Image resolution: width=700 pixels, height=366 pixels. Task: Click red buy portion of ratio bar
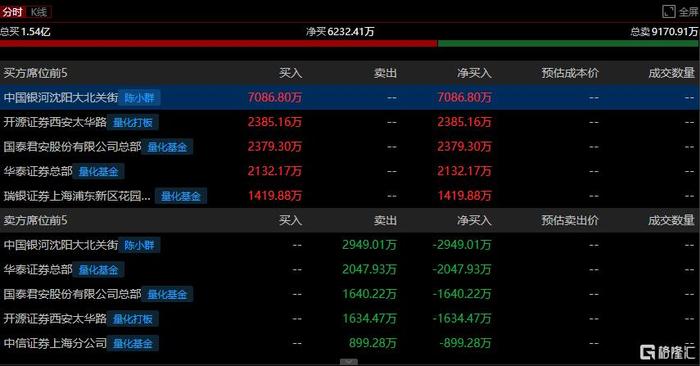218,43
